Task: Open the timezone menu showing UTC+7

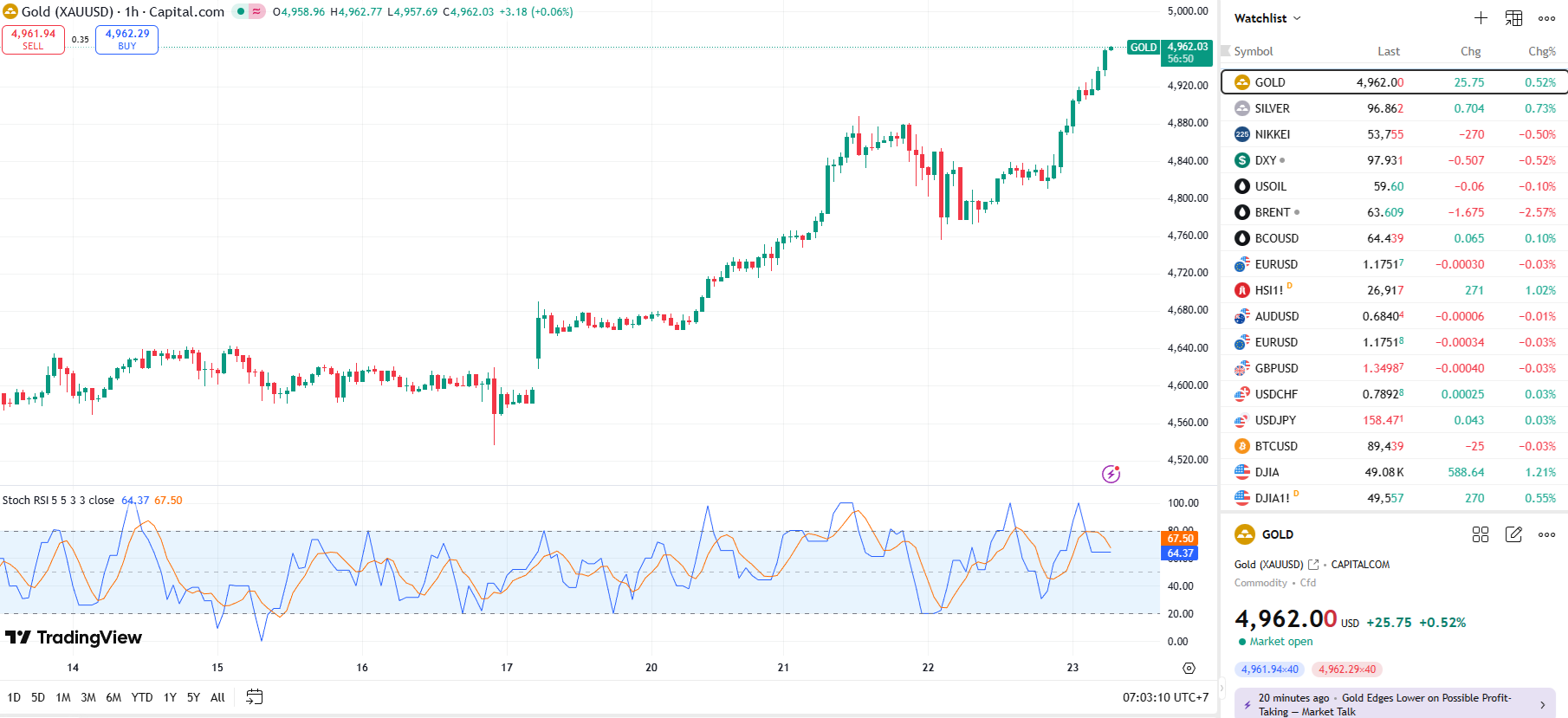Action: click(1165, 697)
